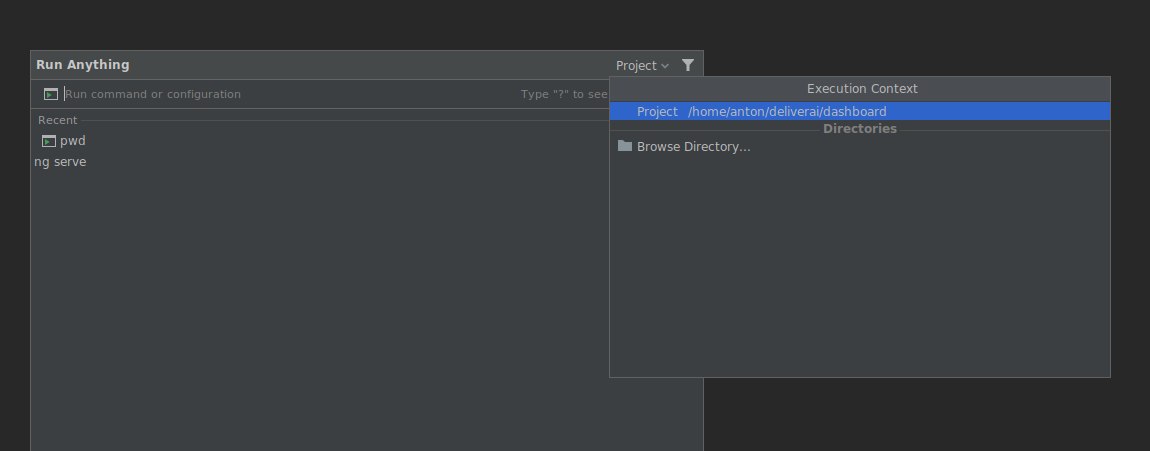Screen dimensions: 1150x451
Task: Click the folder icon beside Browse Directory
Action: [x=625, y=146]
